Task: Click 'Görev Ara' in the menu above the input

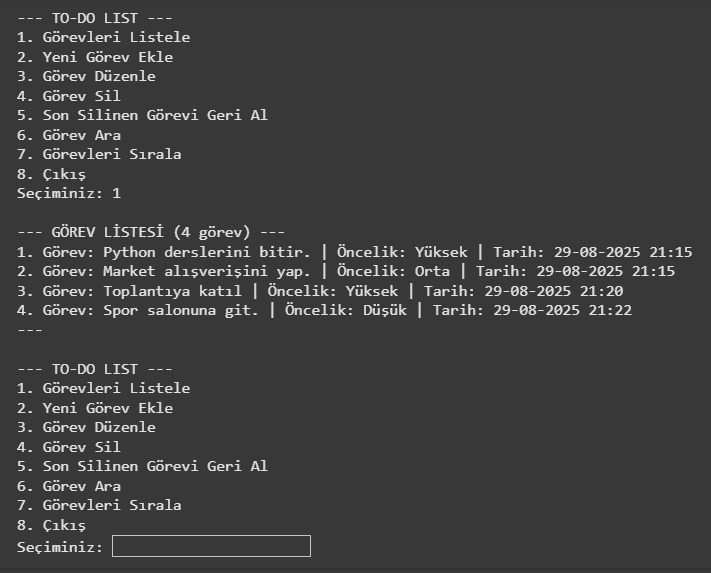Action: 81,486
